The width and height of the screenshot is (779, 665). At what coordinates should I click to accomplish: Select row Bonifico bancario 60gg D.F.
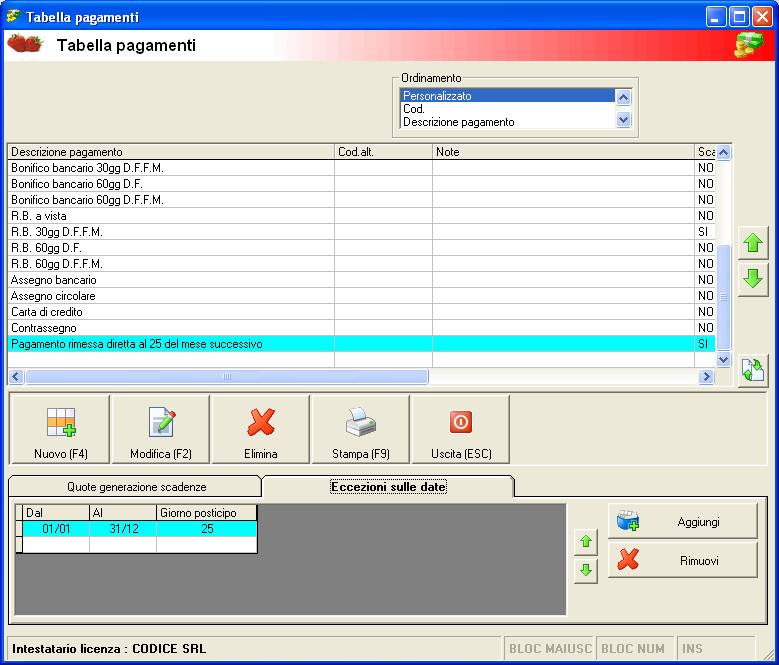(x=362, y=184)
